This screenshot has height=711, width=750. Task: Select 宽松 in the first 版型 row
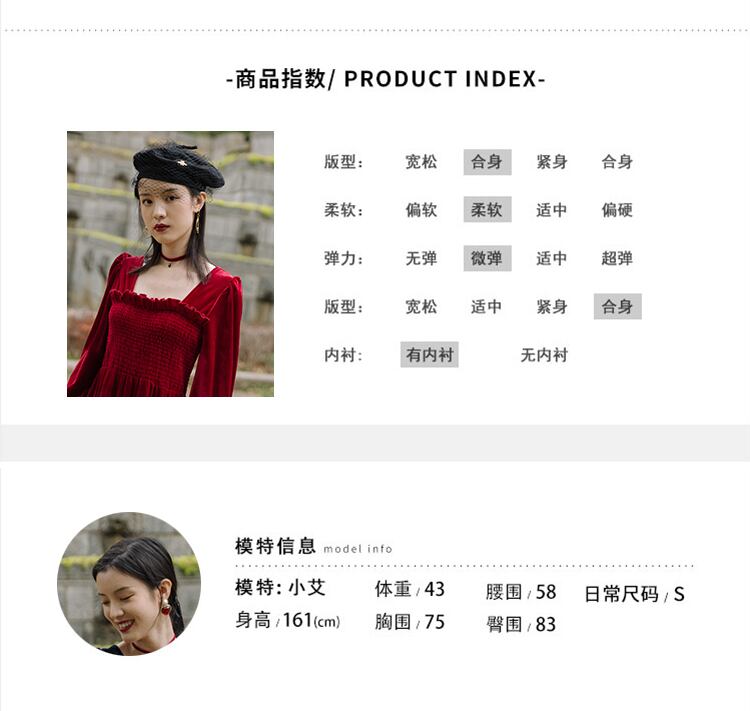[x=421, y=162]
